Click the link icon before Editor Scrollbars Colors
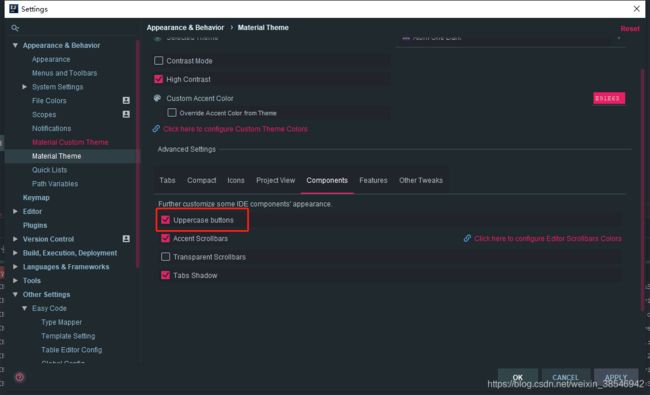This screenshot has width=650, height=395. pos(467,238)
